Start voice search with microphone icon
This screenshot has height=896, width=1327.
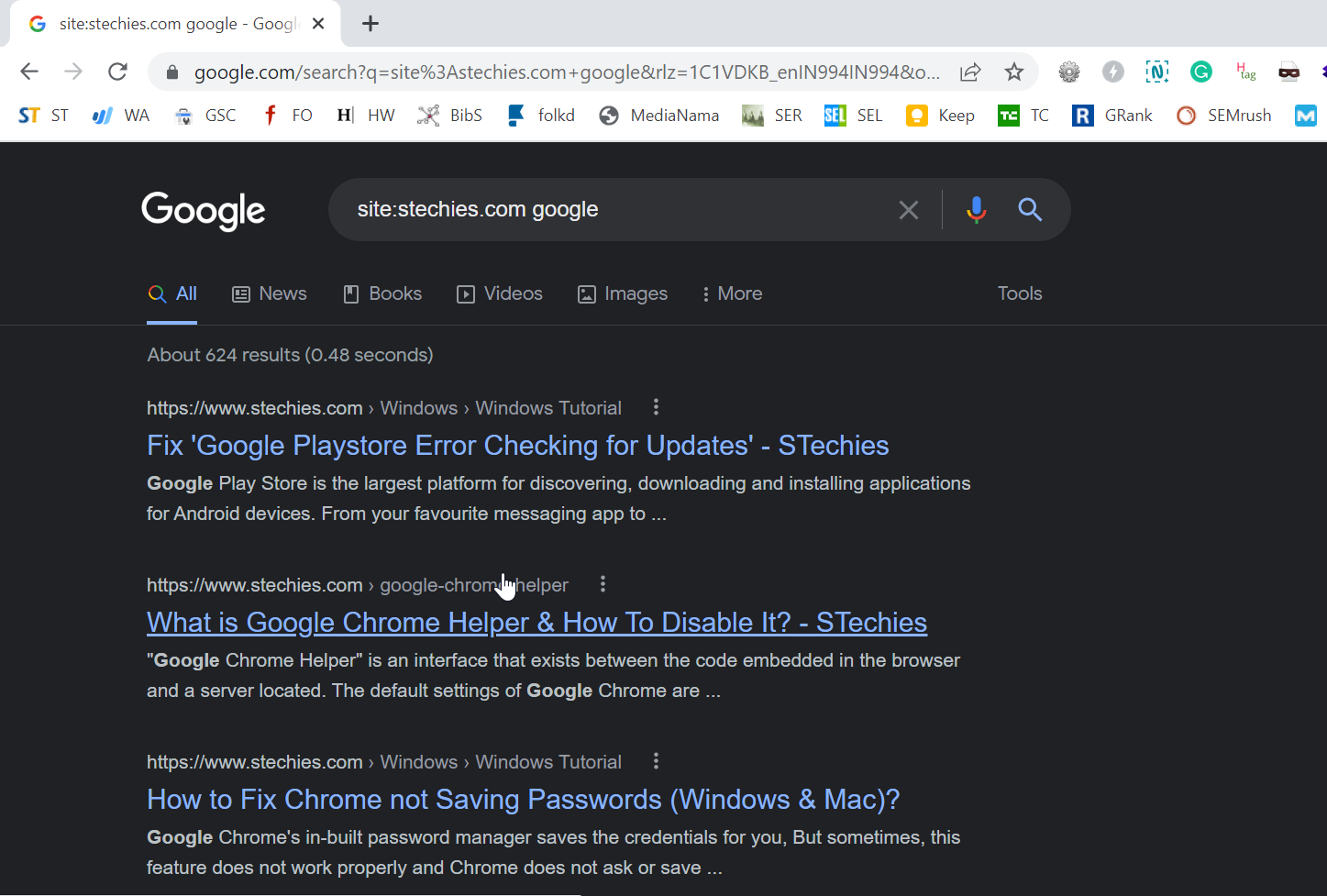[977, 210]
